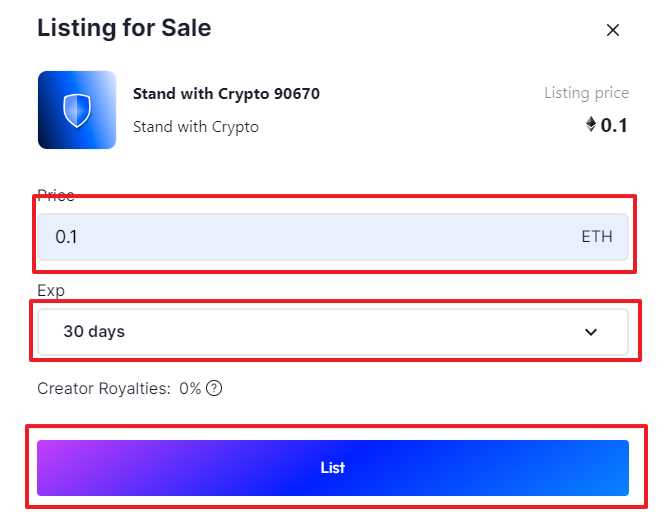Expand the expiration chevron arrow
Screen dimensions: 667x512
(x=591, y=332)
